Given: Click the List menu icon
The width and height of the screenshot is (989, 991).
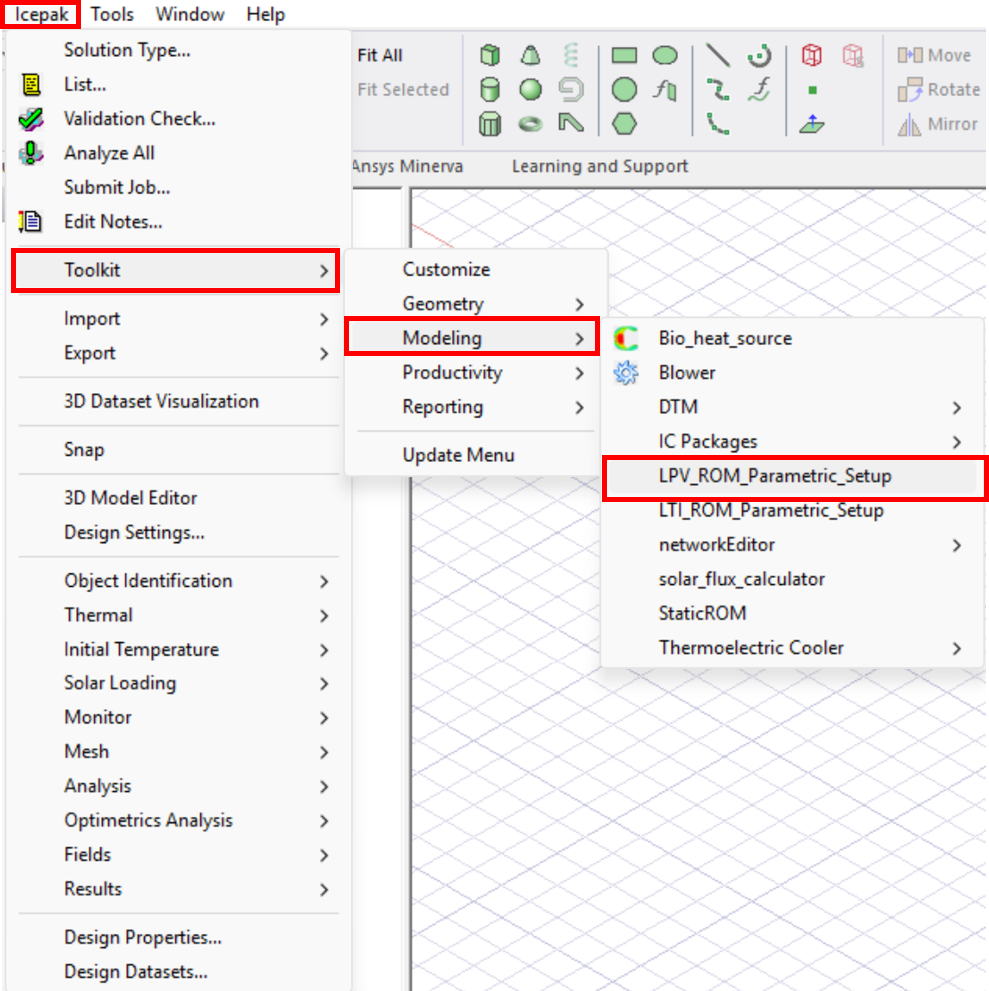Looking at the screenshot, I should (x=31, y=84).
